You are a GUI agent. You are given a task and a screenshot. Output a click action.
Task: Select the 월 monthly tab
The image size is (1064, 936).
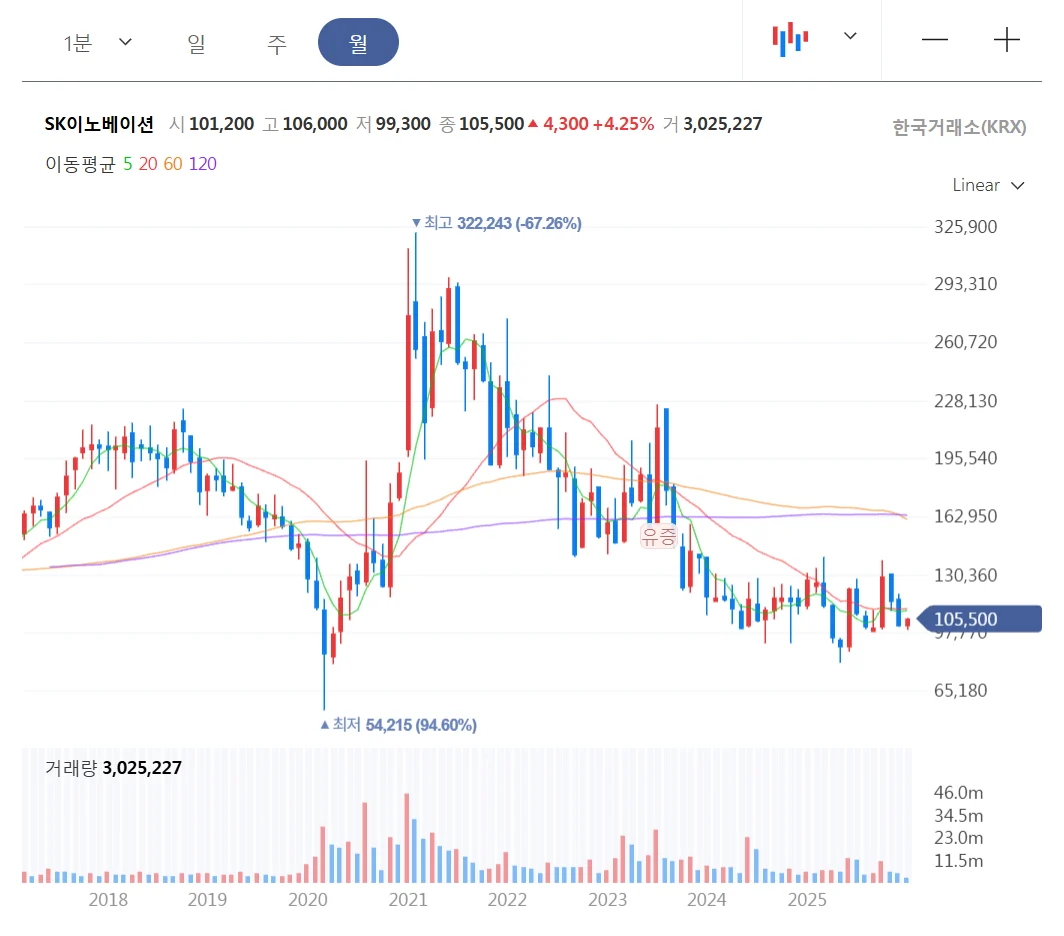pyautogui.click(x=358, y=43)
